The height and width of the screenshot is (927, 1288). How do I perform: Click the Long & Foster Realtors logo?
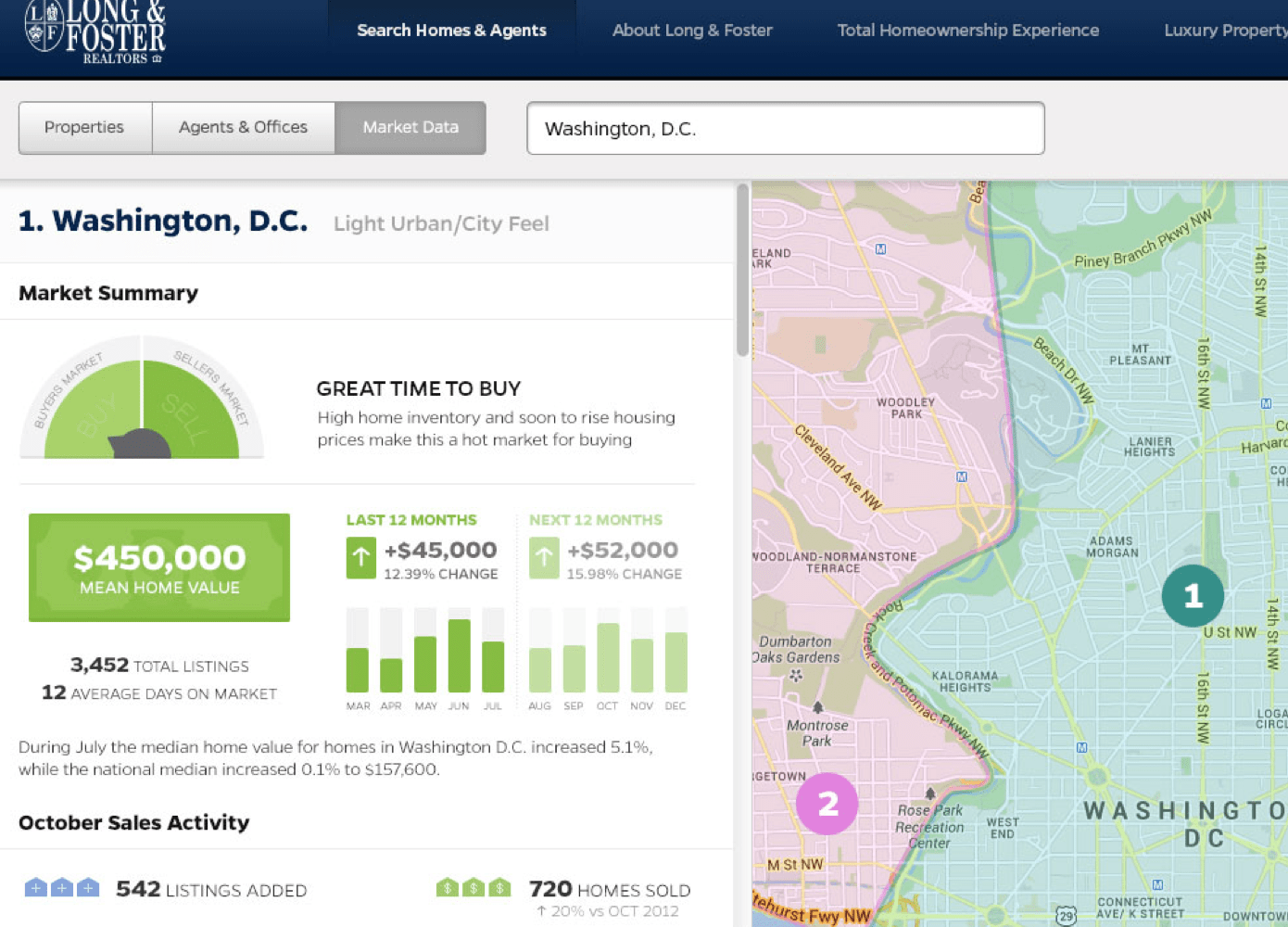[x=95, y=33]
